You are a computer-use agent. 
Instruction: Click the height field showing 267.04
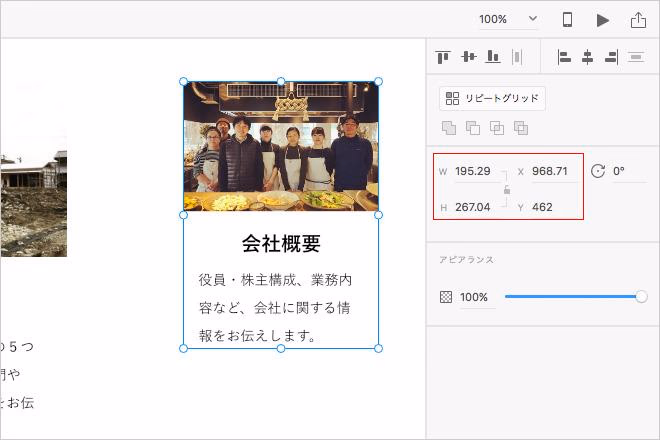[473, 207]
